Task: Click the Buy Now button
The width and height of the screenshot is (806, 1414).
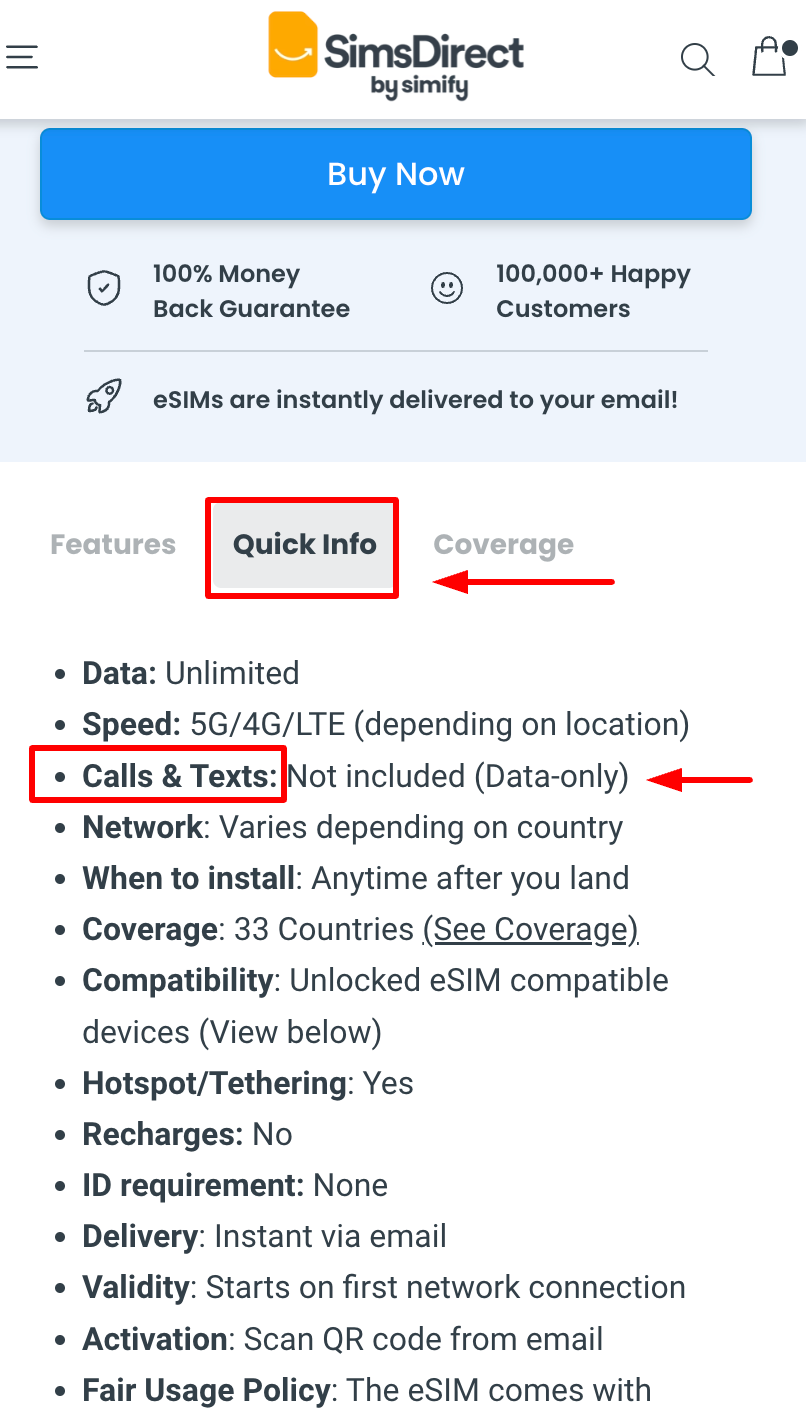Action: pyautogui.click(x=395, y=173)
